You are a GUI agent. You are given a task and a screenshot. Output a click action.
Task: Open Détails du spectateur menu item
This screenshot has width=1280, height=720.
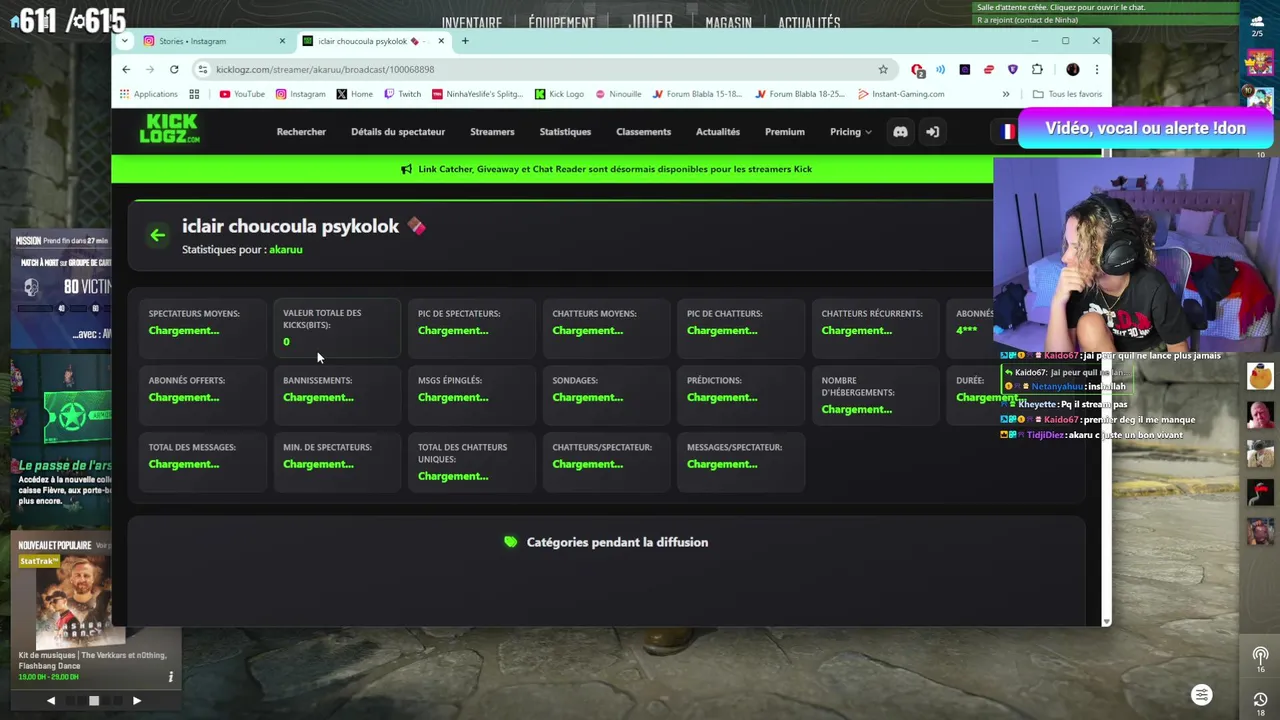(398, 132)
